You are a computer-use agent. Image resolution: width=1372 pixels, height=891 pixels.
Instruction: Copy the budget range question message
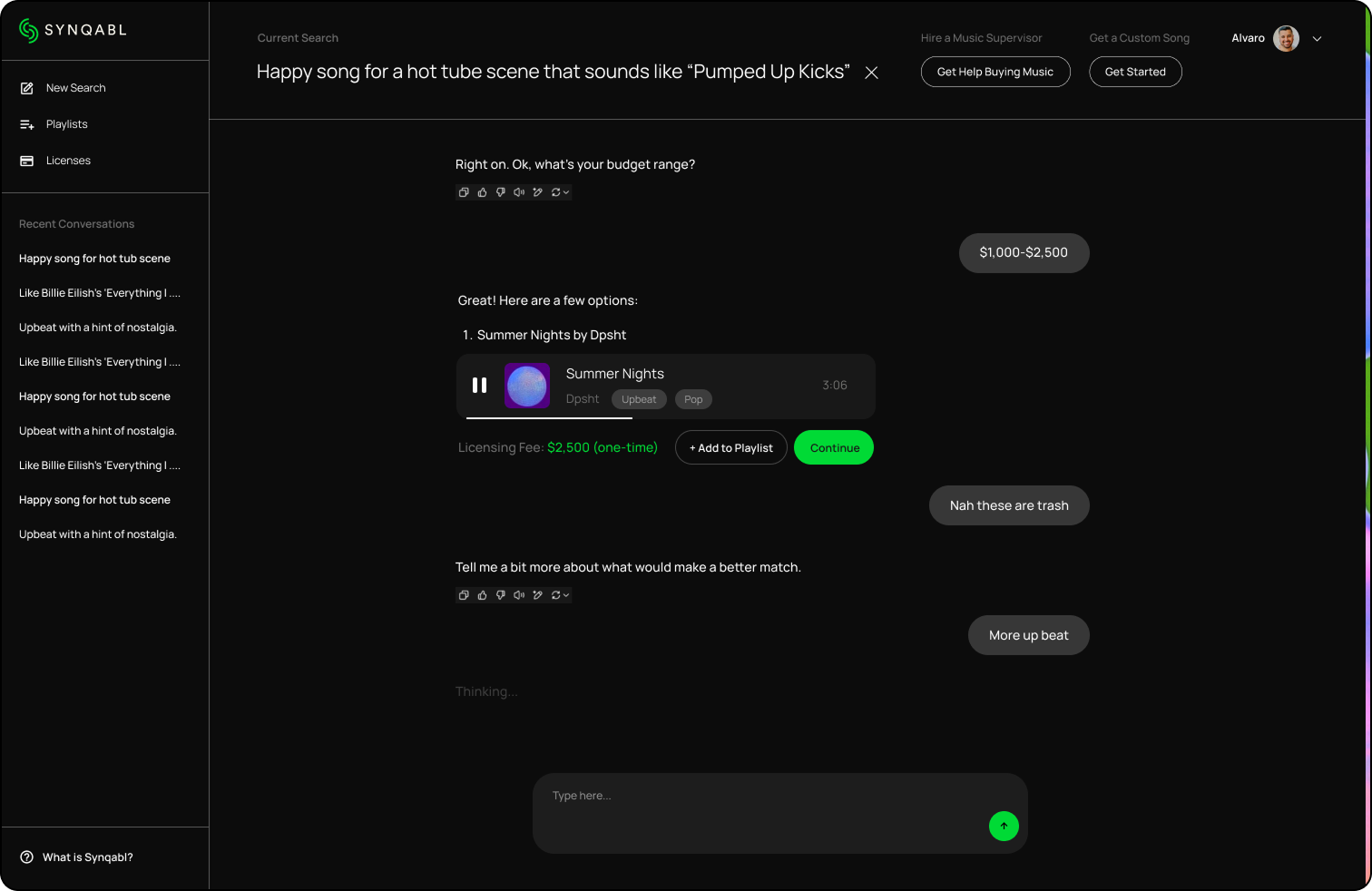click(x=464, y=192)
